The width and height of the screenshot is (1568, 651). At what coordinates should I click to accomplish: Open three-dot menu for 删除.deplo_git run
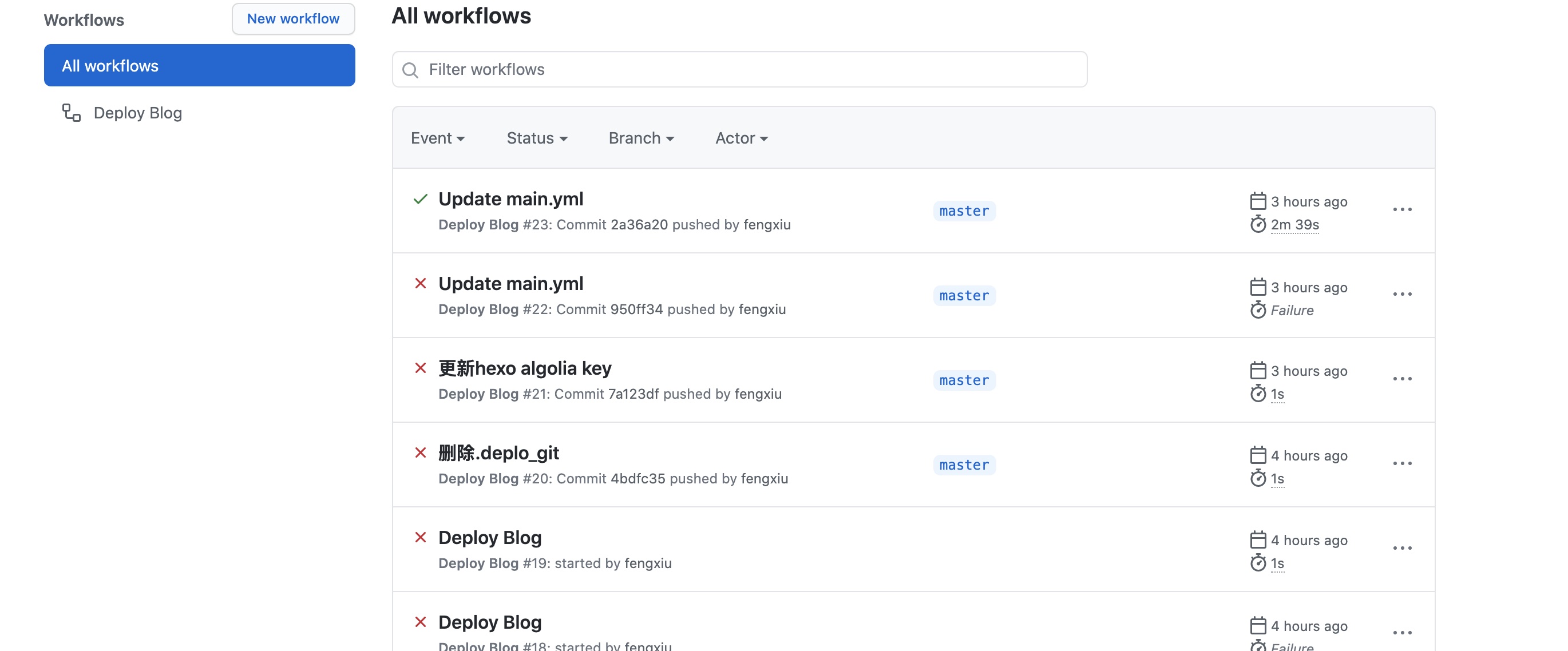click(x=1402, y=463)
